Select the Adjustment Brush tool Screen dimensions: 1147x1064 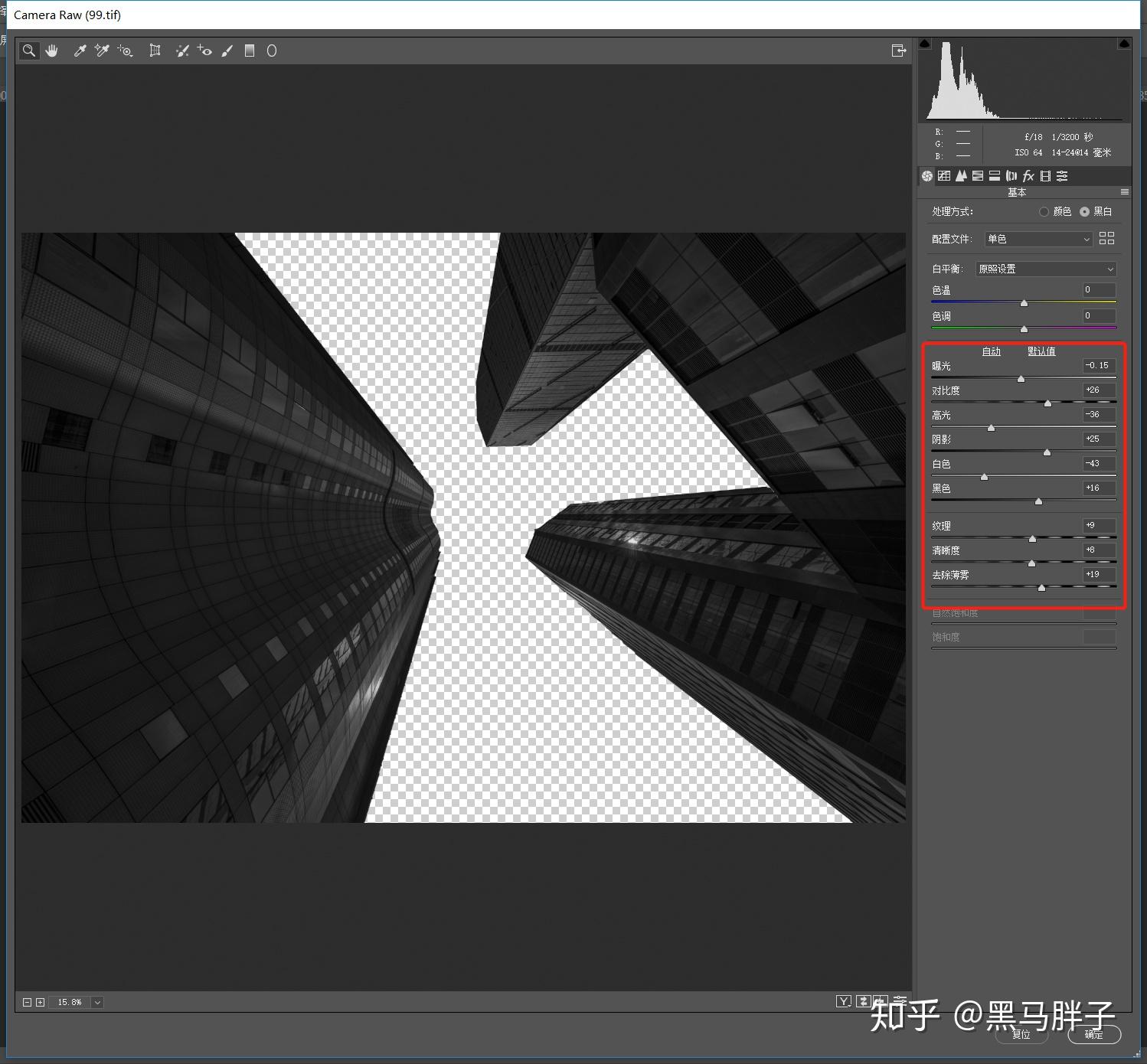(227, 51)
